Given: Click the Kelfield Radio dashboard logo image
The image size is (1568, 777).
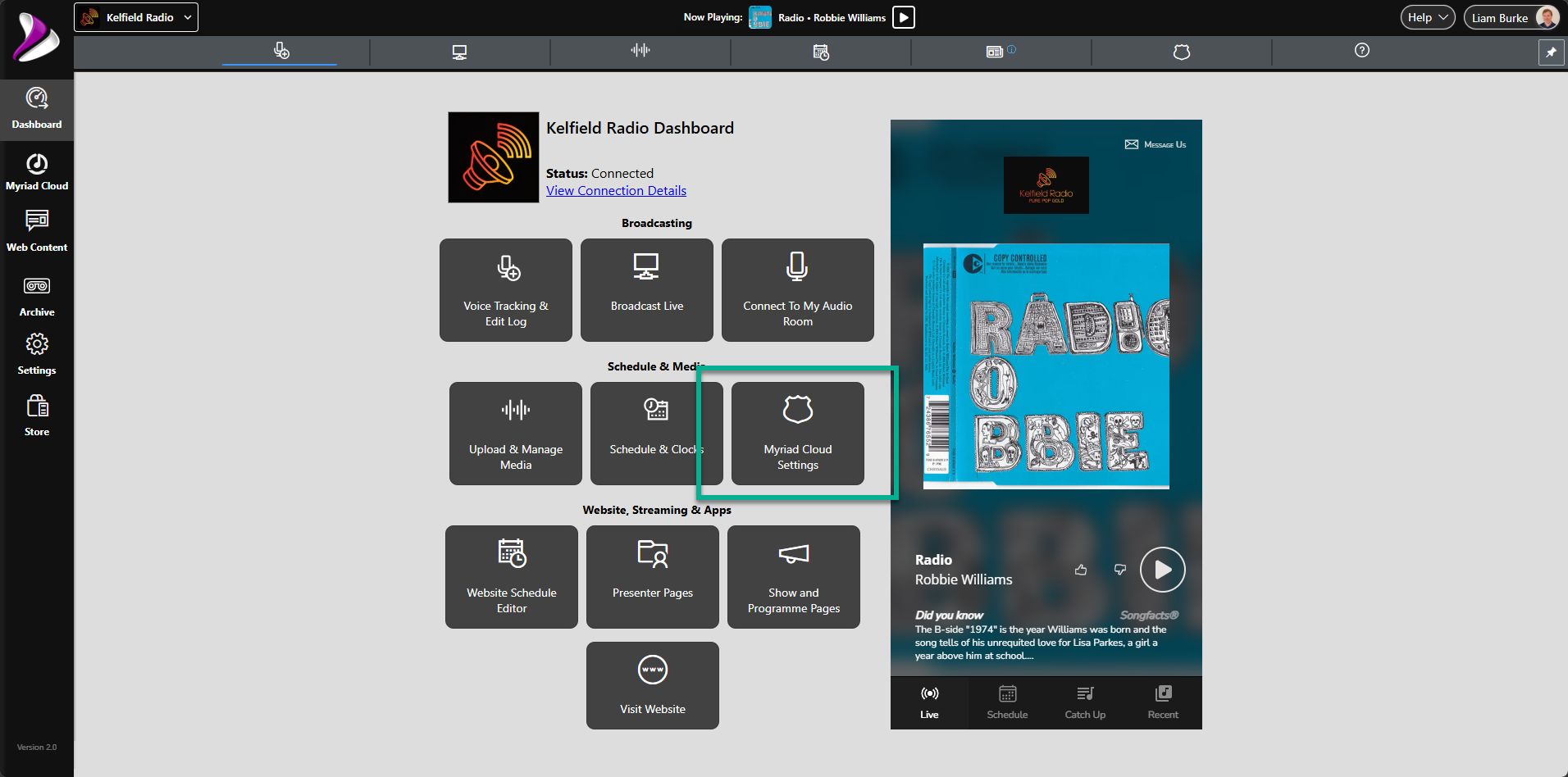Looking at the screenshot, I should 494,157.
